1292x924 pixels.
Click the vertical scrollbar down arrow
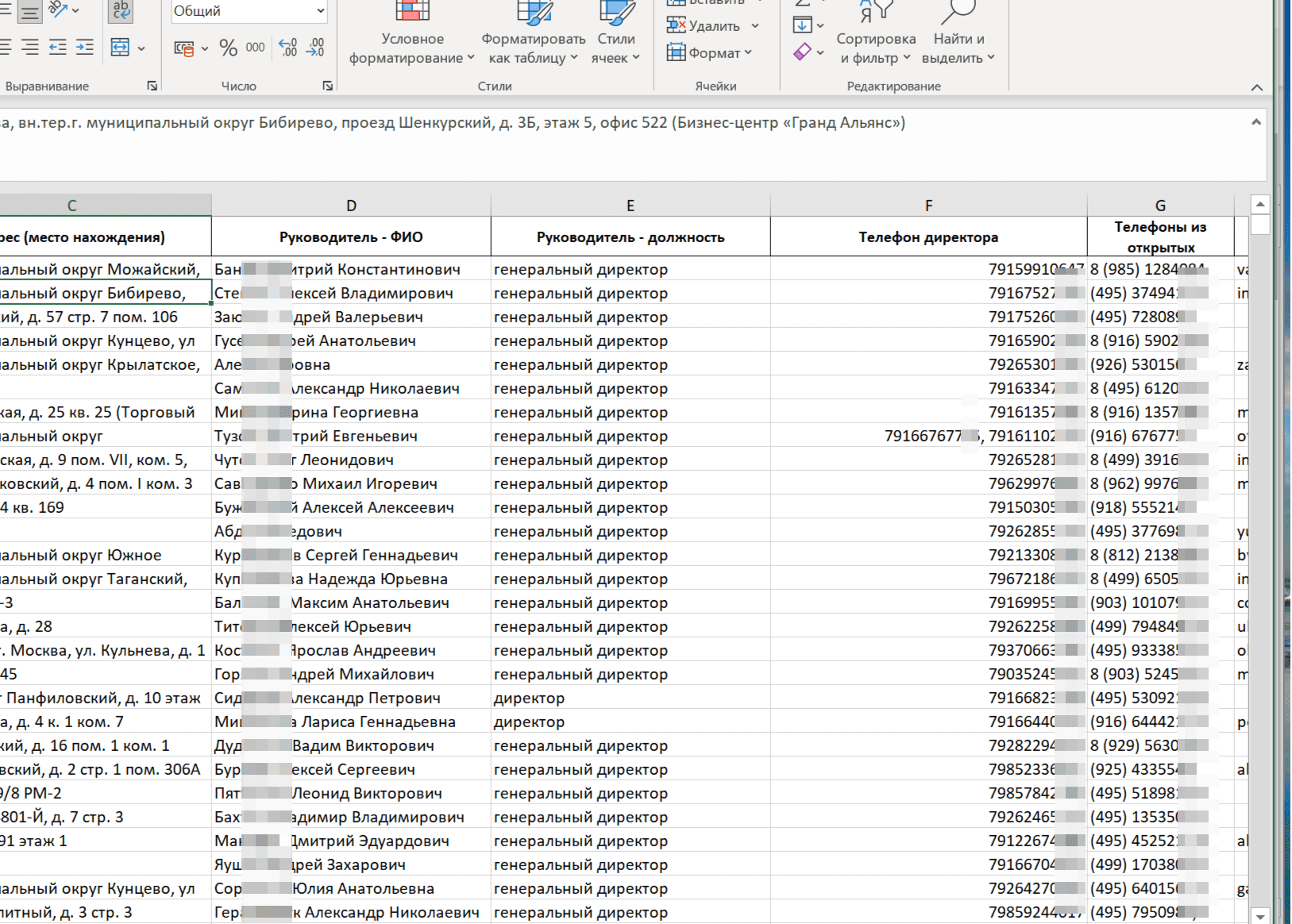(1260, 915)
